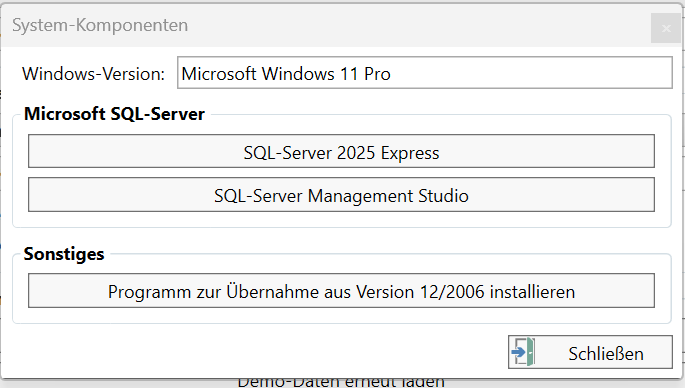The height and width of the screenshot is (388, 685).
Task: Click the Windows-Version label
Action: (x=93, y=73)
